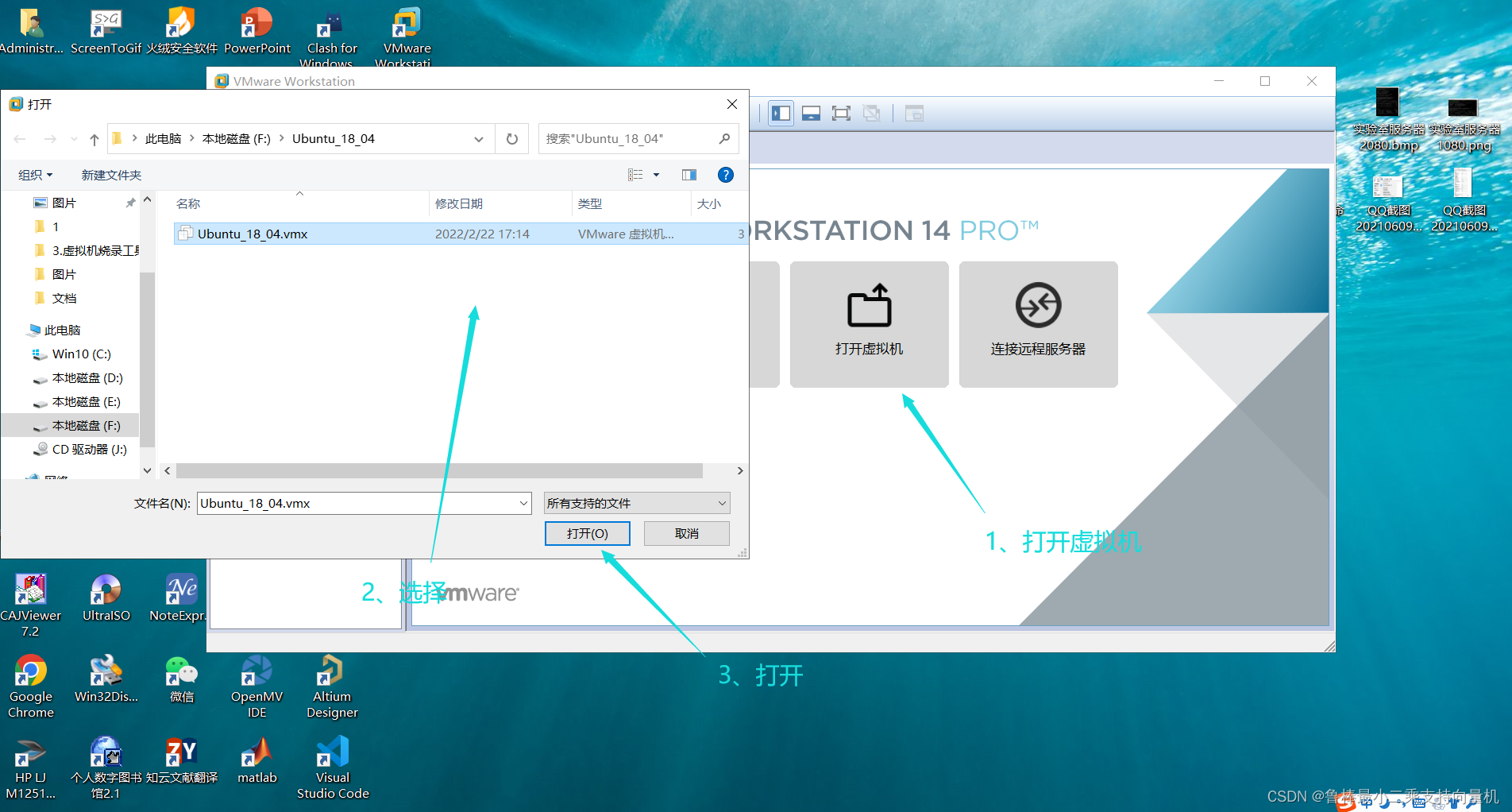
Task: Open matlab desktop shortcut
Action: (x=256, y=760)
